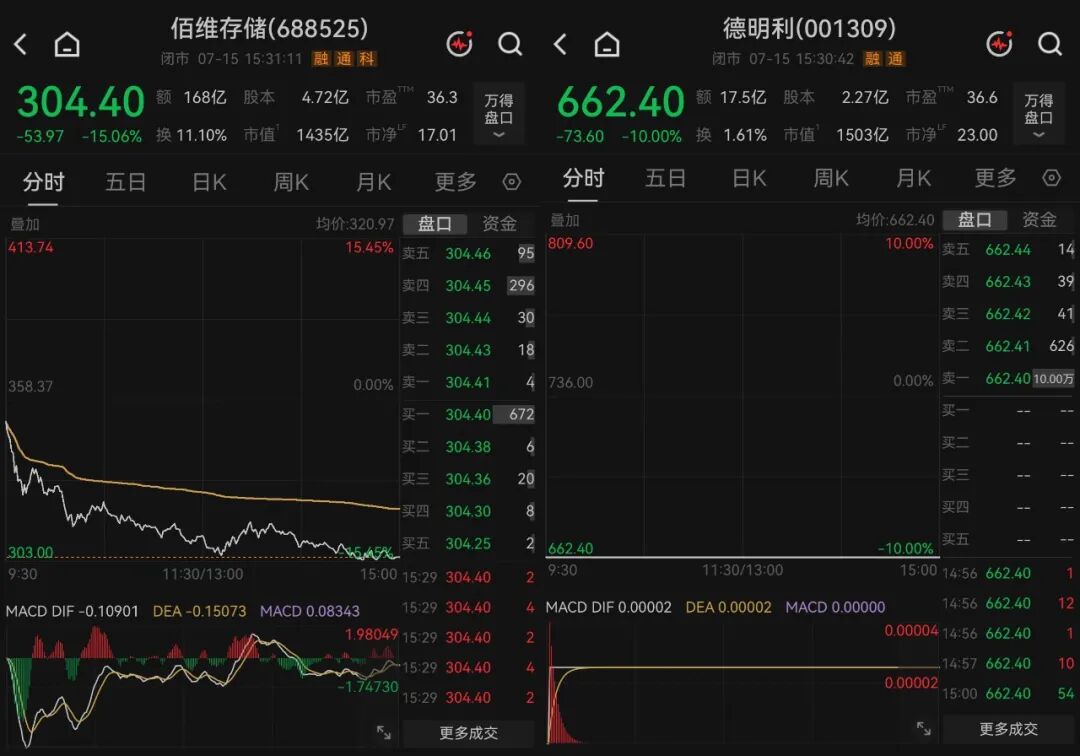Viewport: 1080px width, 756px height.
Task: Select 五日 tab on 佰维存储 panel
Action: coord(125,182)
